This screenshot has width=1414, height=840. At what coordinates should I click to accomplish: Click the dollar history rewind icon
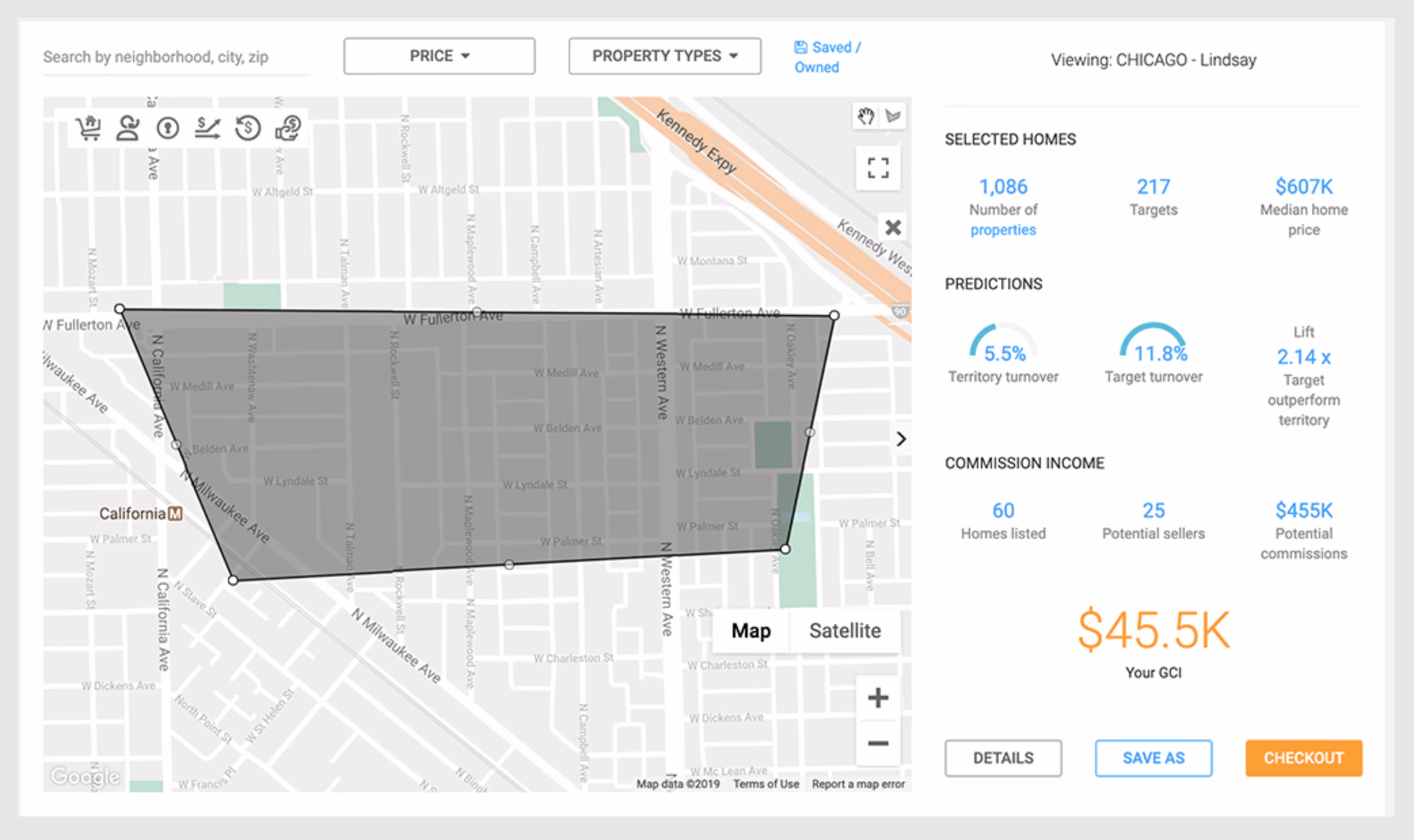(247, 128)
